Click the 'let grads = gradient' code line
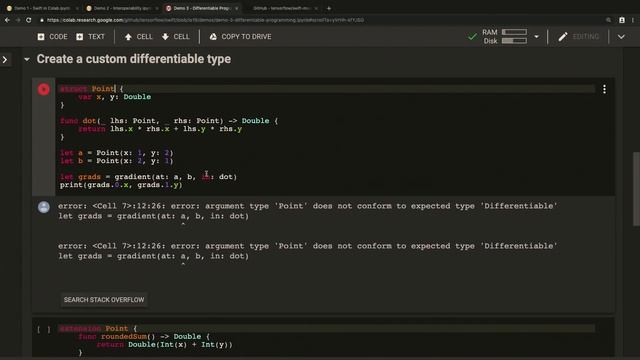Viewport: 640px width, 360px height. 148,177
